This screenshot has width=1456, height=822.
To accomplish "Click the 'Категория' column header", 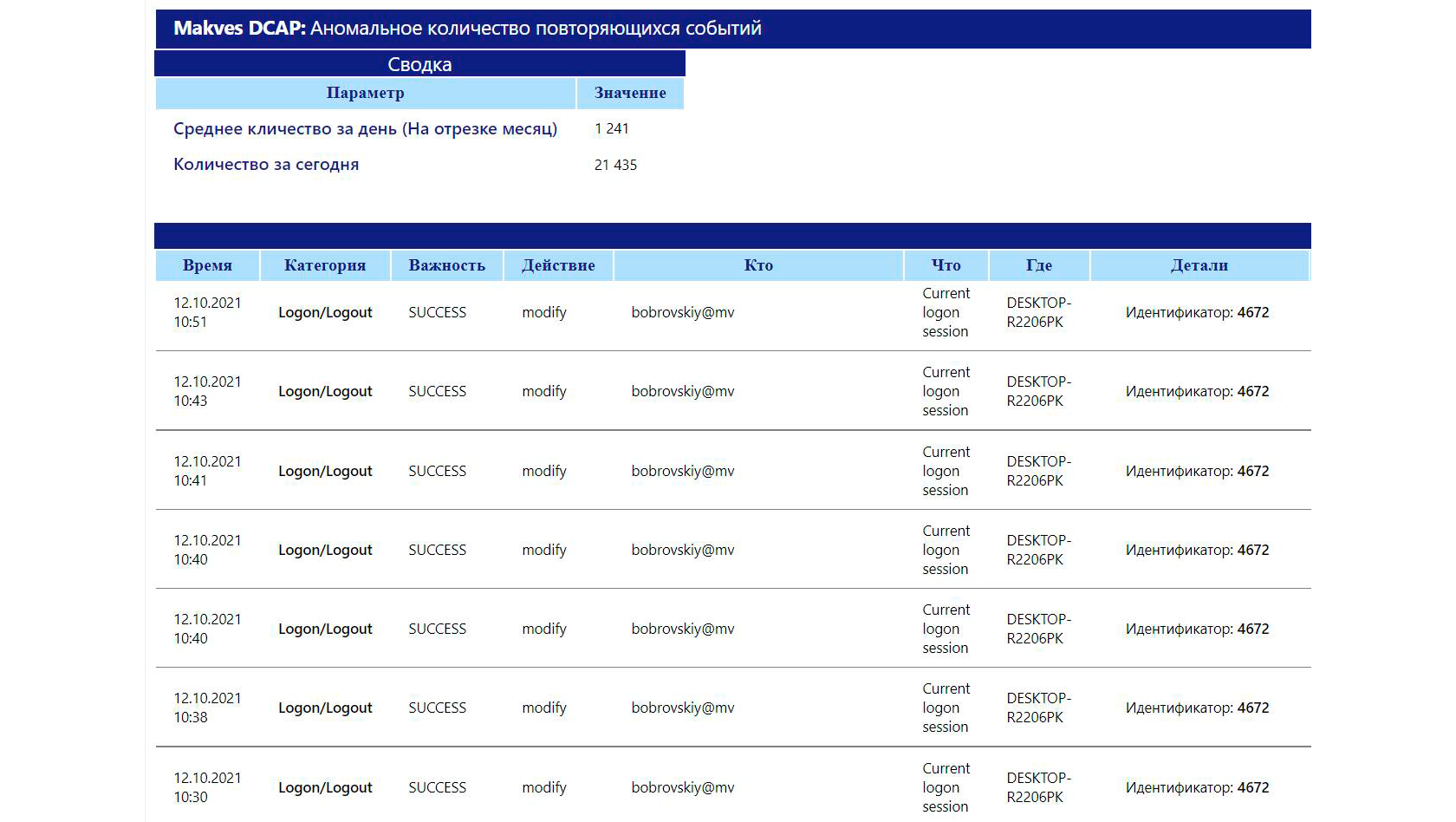I will click(325, 265).
